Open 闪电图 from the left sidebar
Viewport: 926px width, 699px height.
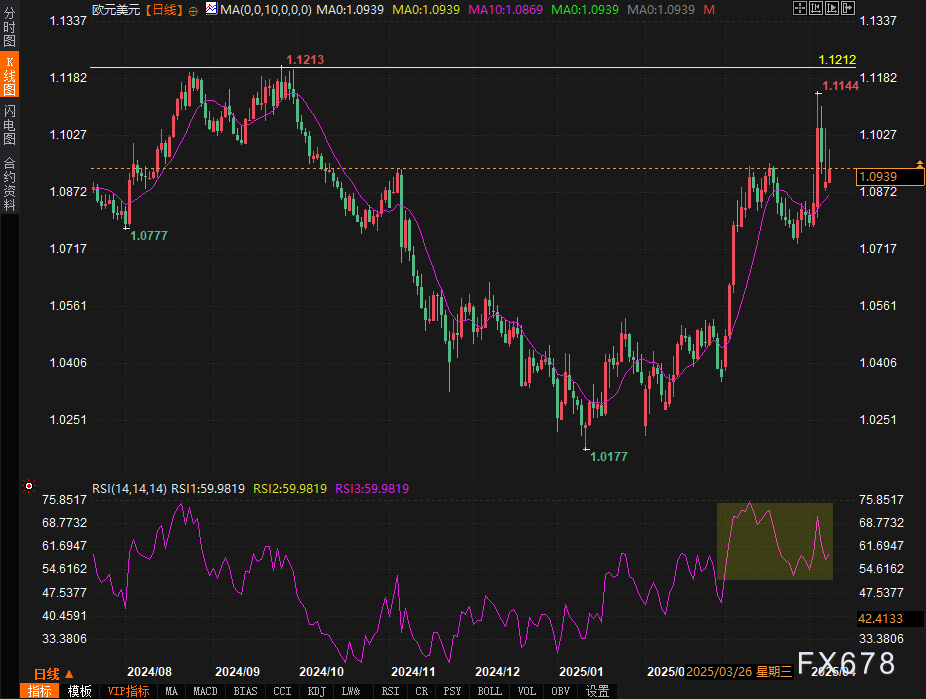tap(9, 125)
